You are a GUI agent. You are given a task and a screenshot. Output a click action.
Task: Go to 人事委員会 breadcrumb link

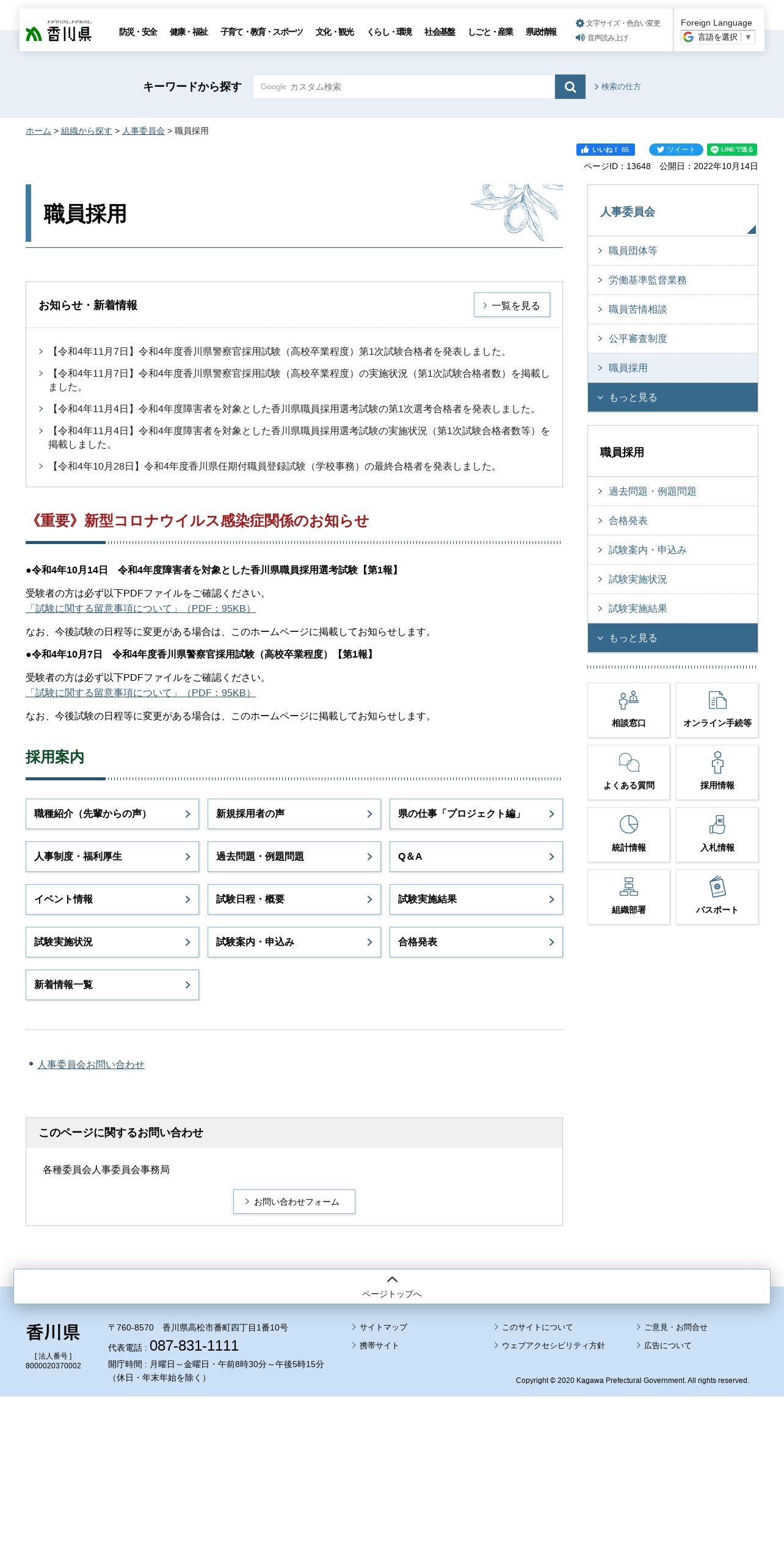pyautogui.click(x=143, y=131)
